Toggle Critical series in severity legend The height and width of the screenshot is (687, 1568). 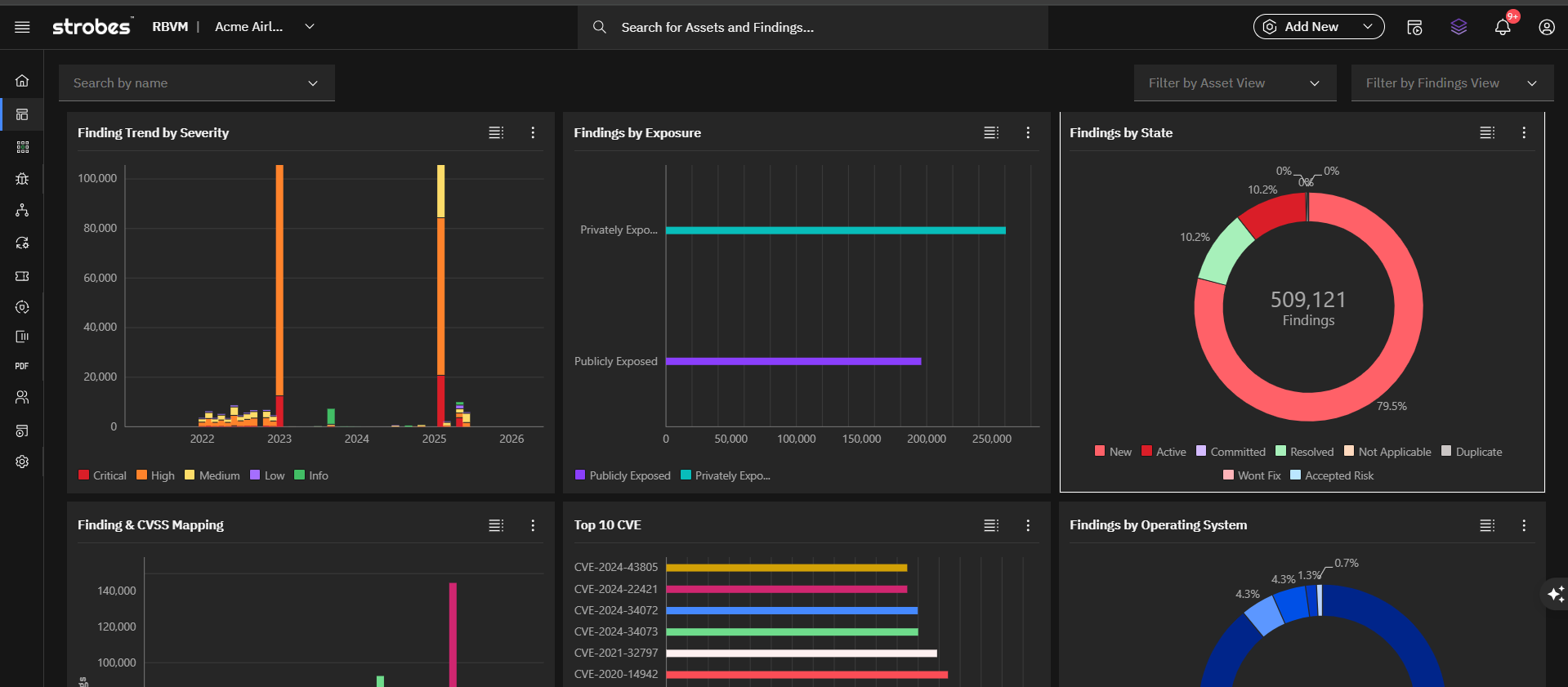102,475
